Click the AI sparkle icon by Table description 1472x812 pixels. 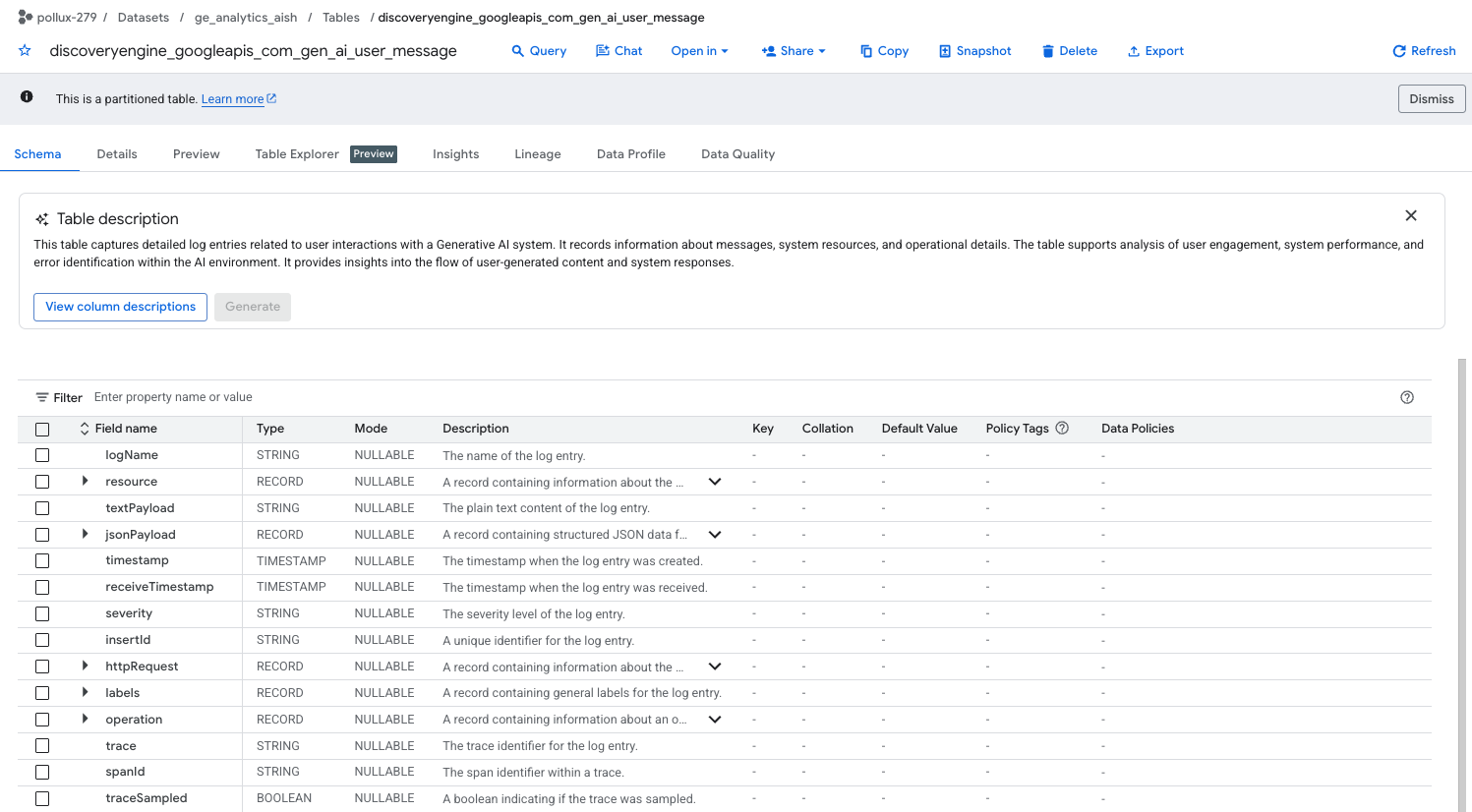[x=42, y=219]
